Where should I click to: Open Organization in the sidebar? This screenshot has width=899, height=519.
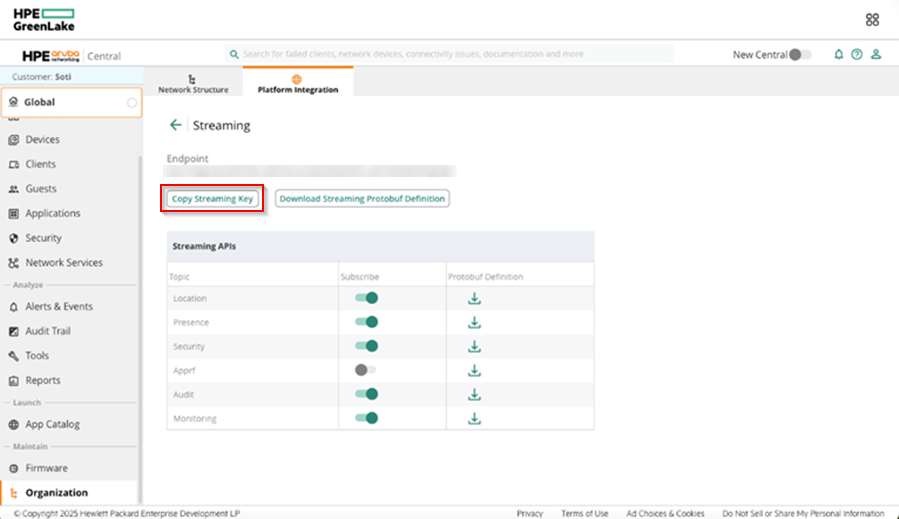(x=69, y=493)
